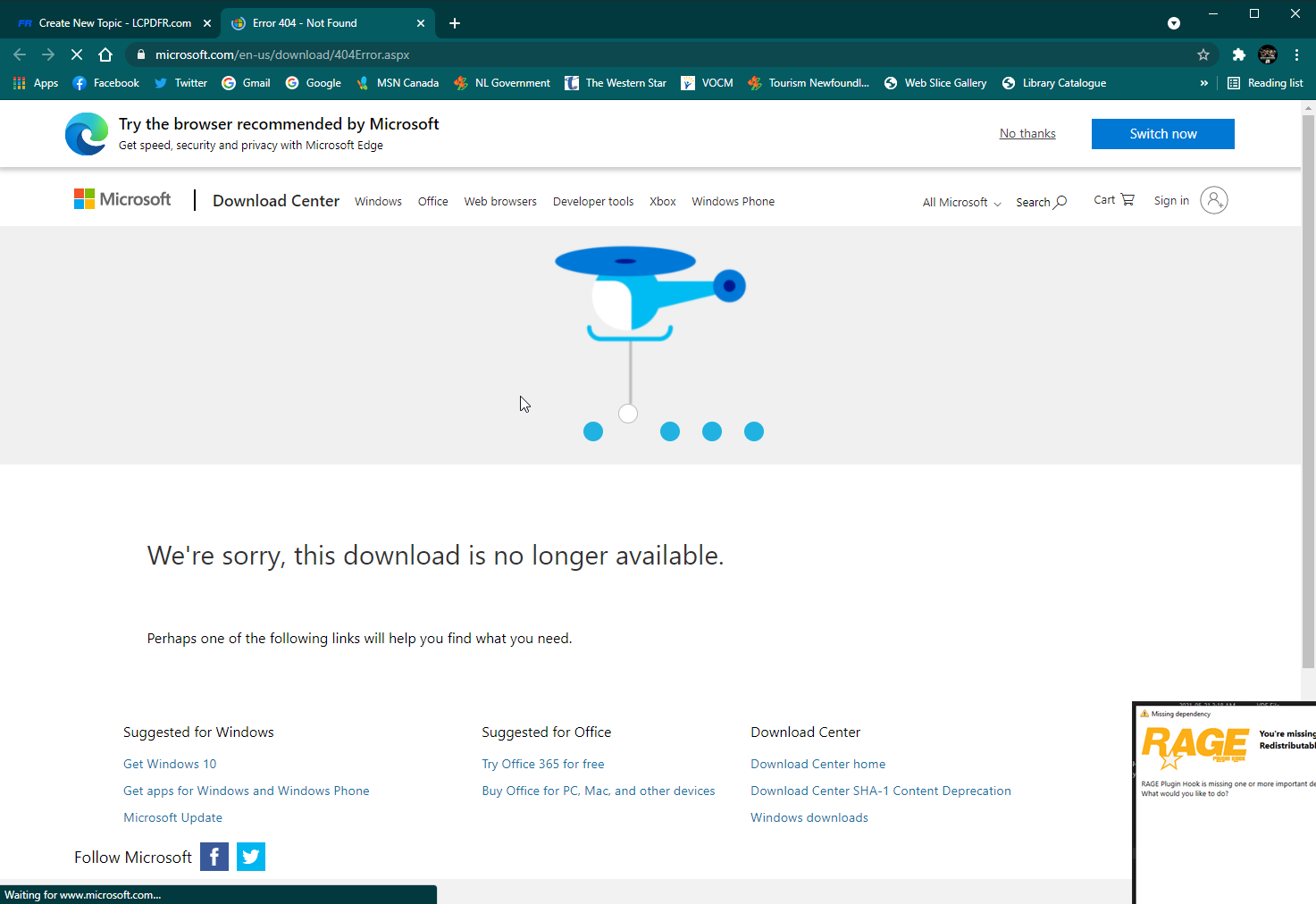Go to the Microsoft logo home link
This screenshot has width=1316, height=904.
122,199
